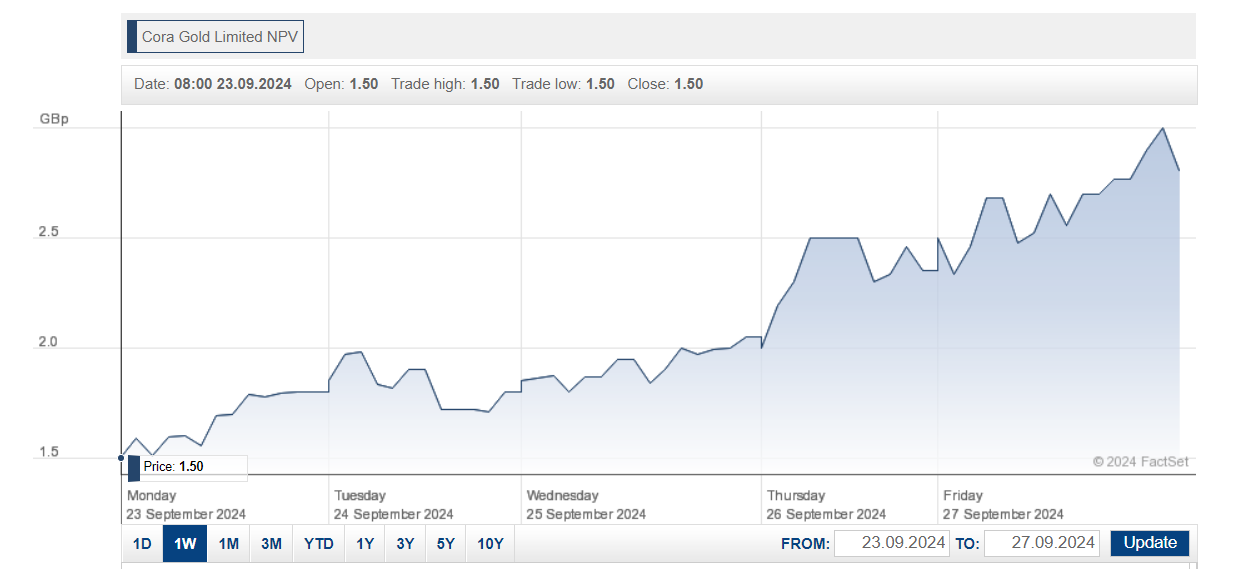Show the YTD price range

319,543
